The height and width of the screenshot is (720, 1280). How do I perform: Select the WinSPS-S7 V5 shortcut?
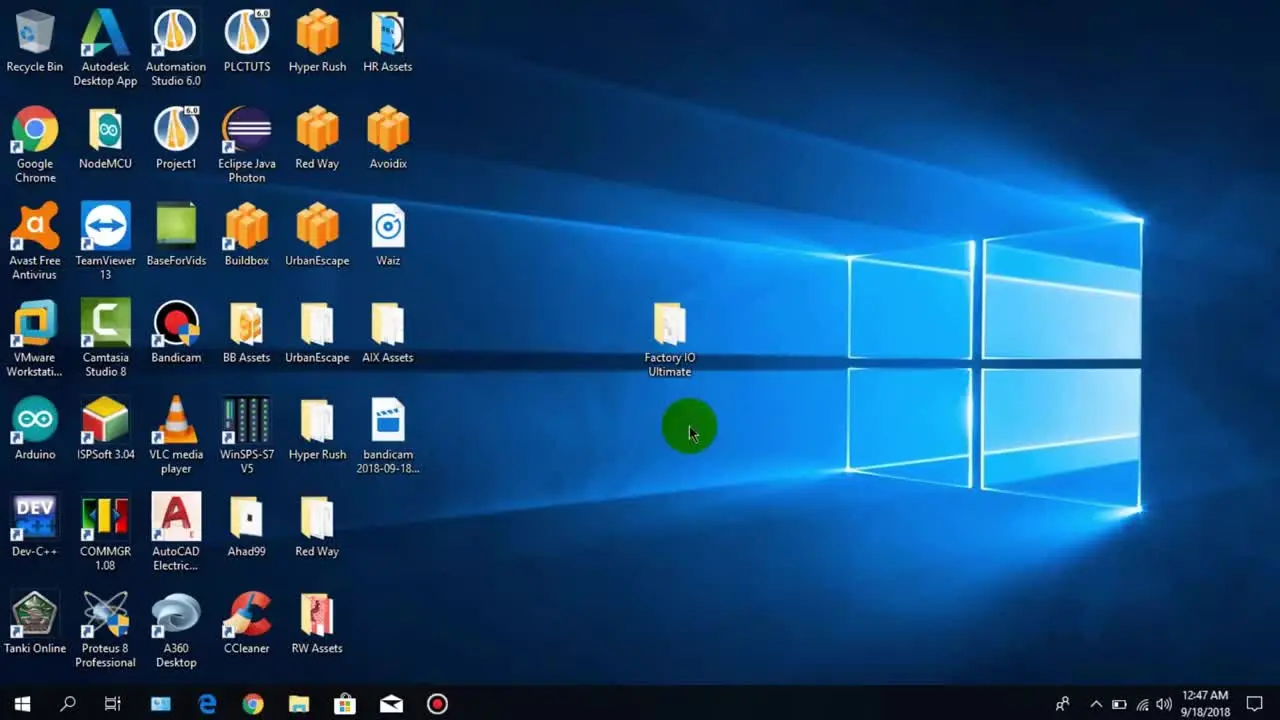click(247, 436)
